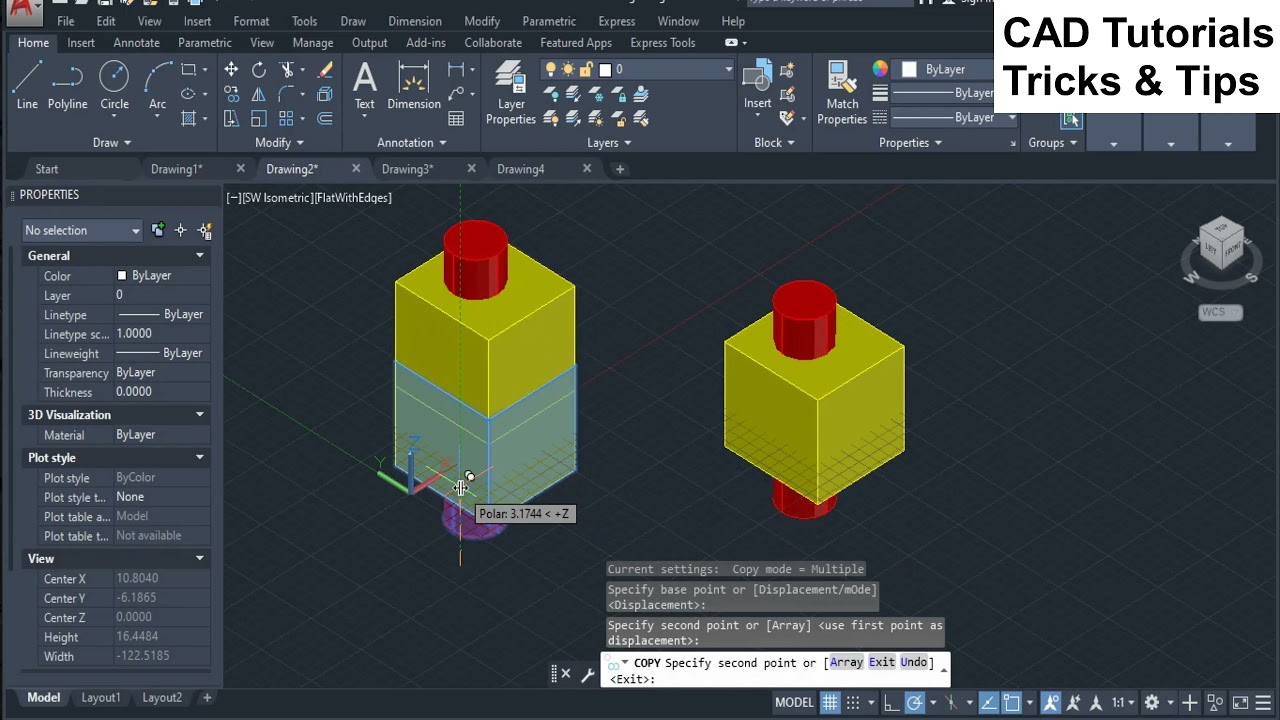This screenshot has height=720, width=1280.
Task: Click Quick Select icon in Properties palette
Action: [205, 230]
